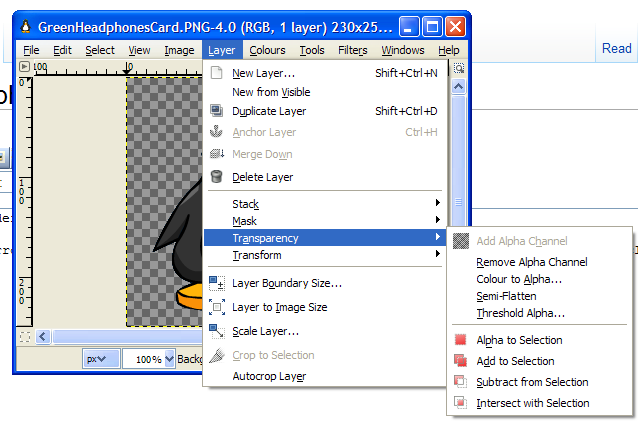Choose Add to Selection
This screenshot has height=428, width=638.
(540, 361)
